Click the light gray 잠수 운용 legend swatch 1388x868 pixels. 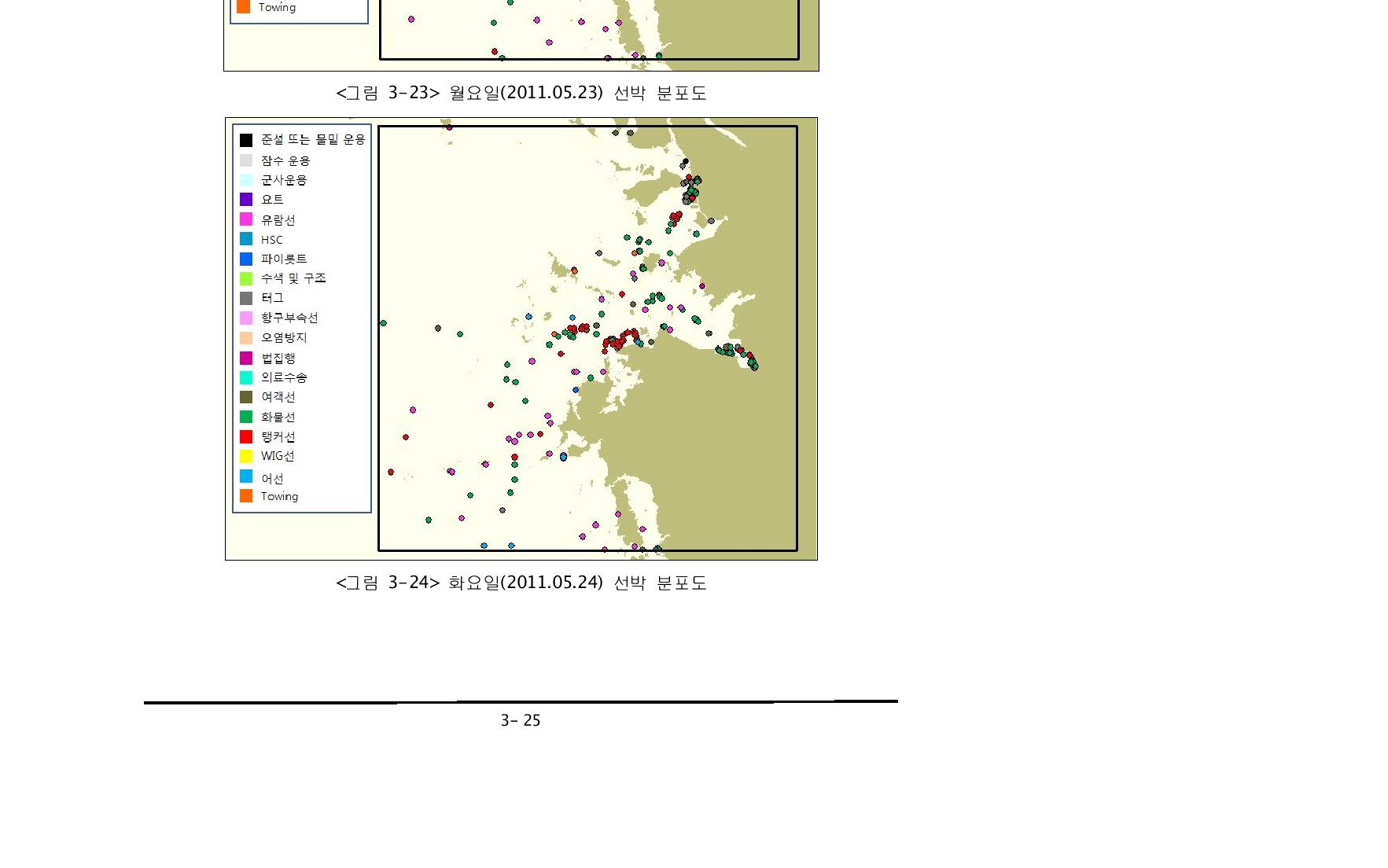[x=246, y=160]
